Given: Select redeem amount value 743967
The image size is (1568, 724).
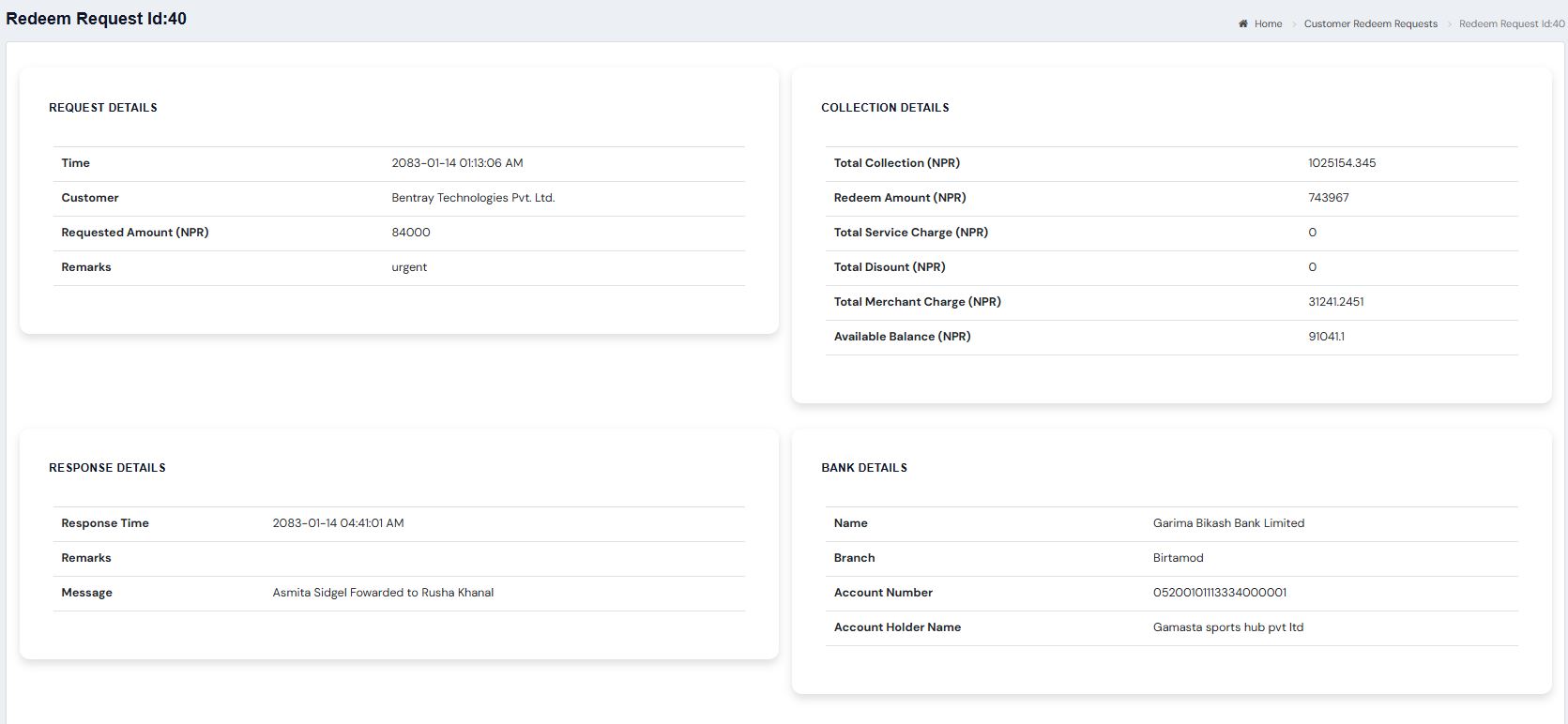Looking at the screenshot, I should point(1329,198).
